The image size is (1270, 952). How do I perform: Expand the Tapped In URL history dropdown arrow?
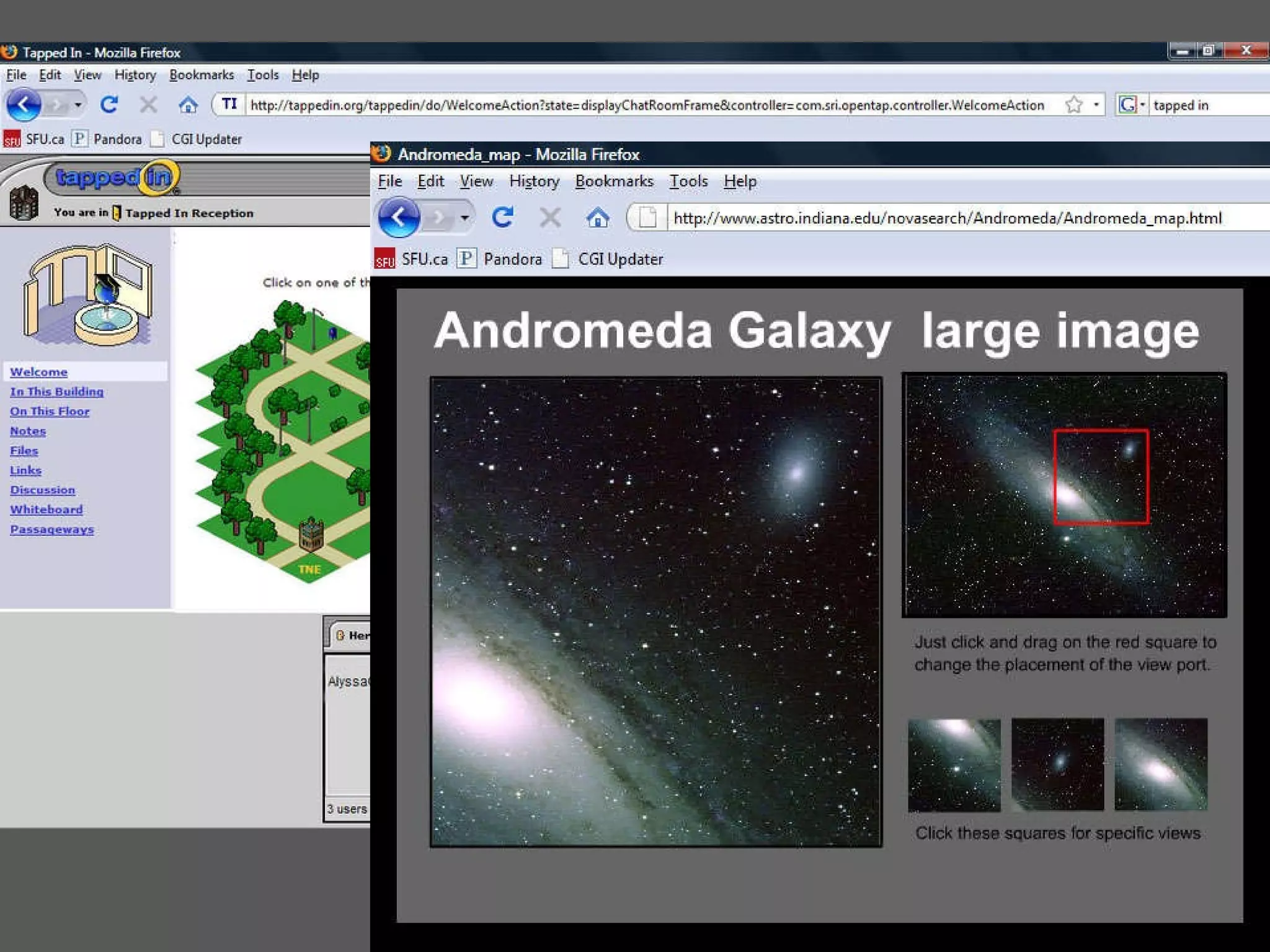coord(1096,105)
